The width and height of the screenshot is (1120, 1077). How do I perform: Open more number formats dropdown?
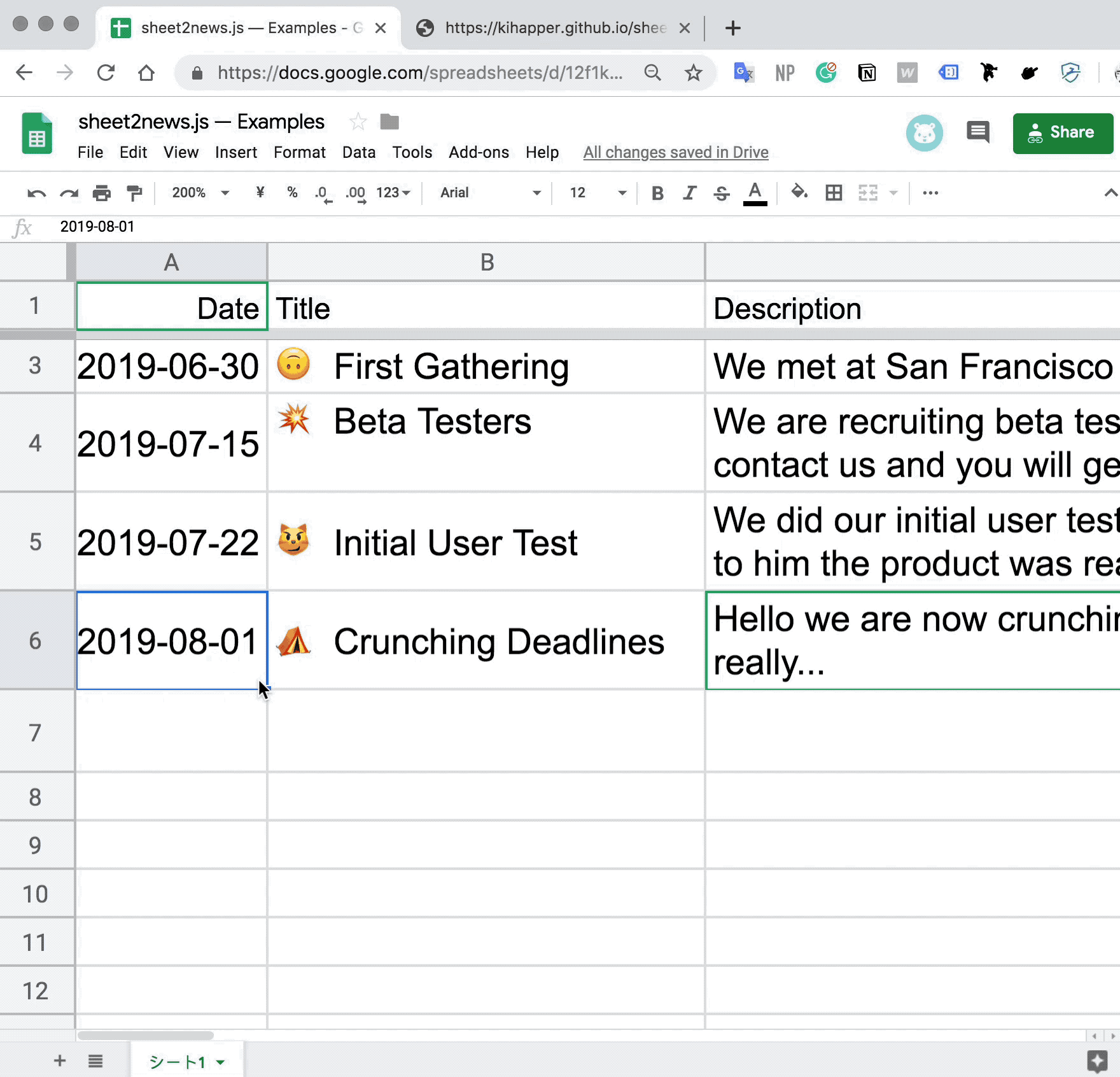[x=393, y=192]
